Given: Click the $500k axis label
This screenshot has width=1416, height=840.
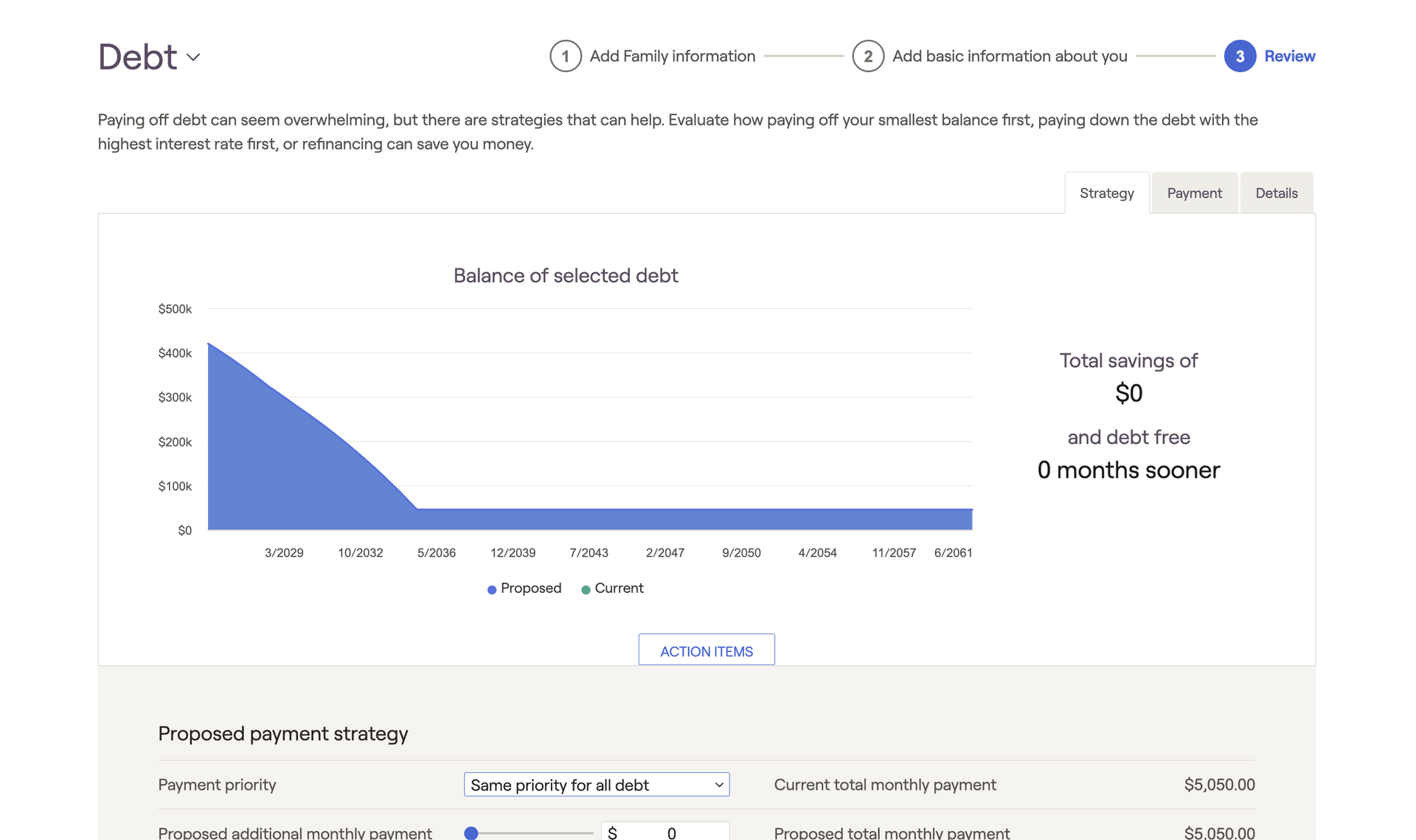Looking at the screenshot, I should [175, 309].
